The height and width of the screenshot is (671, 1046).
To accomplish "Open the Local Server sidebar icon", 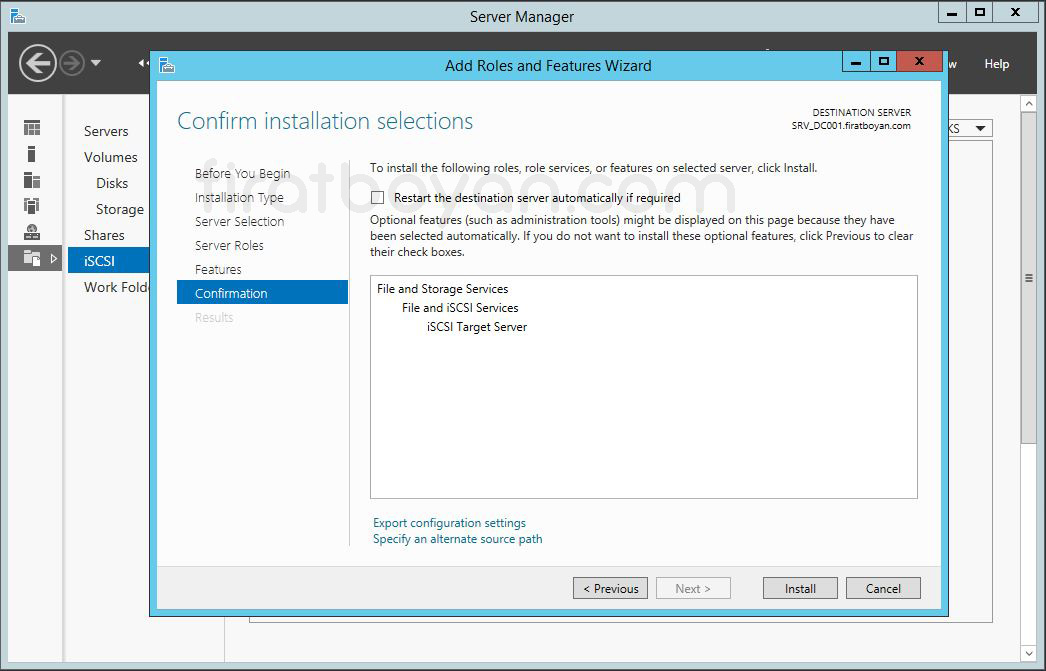I will 31,154.
